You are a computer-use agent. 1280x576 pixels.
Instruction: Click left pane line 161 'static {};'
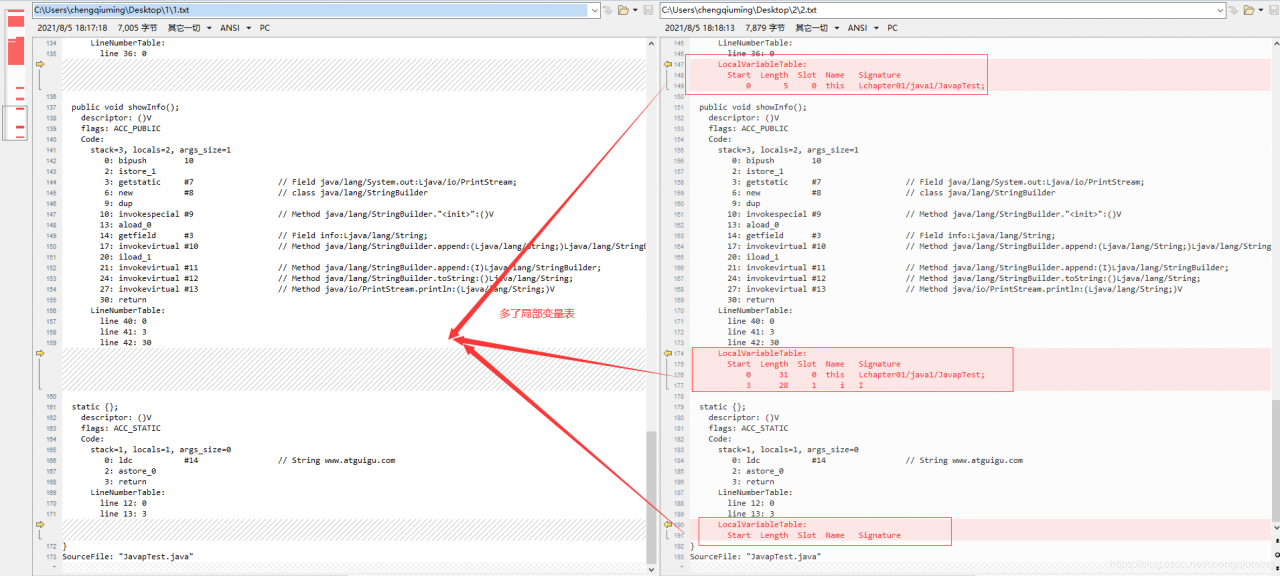click(95, 407)
